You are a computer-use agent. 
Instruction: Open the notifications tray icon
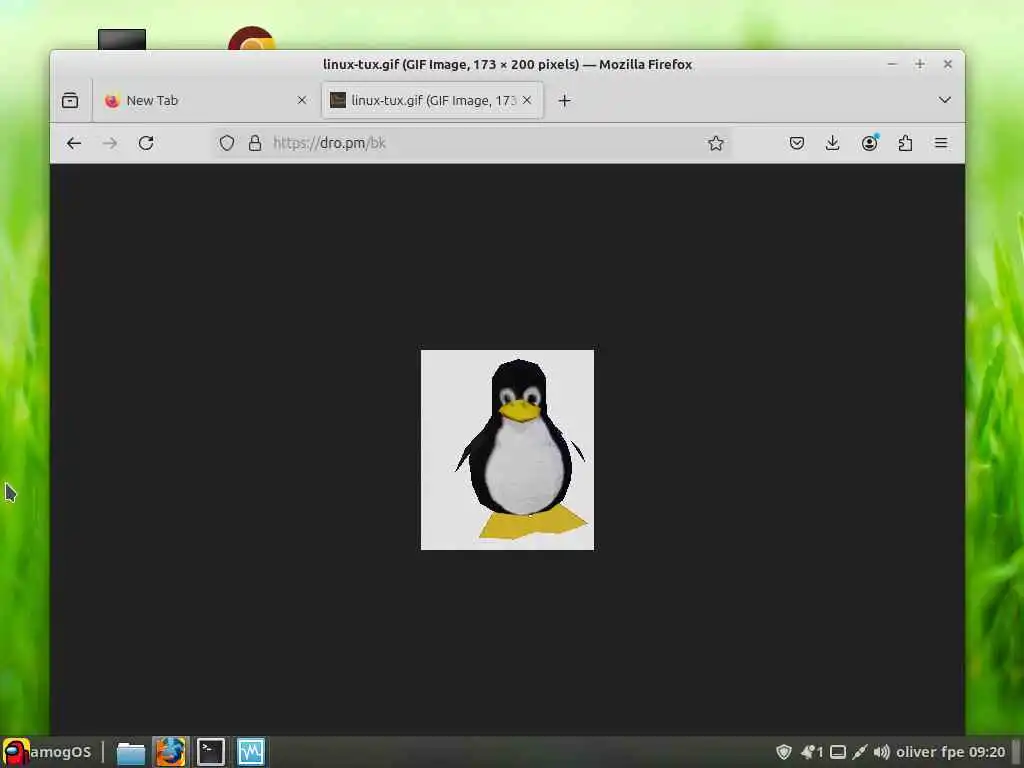tap(812, 752)
